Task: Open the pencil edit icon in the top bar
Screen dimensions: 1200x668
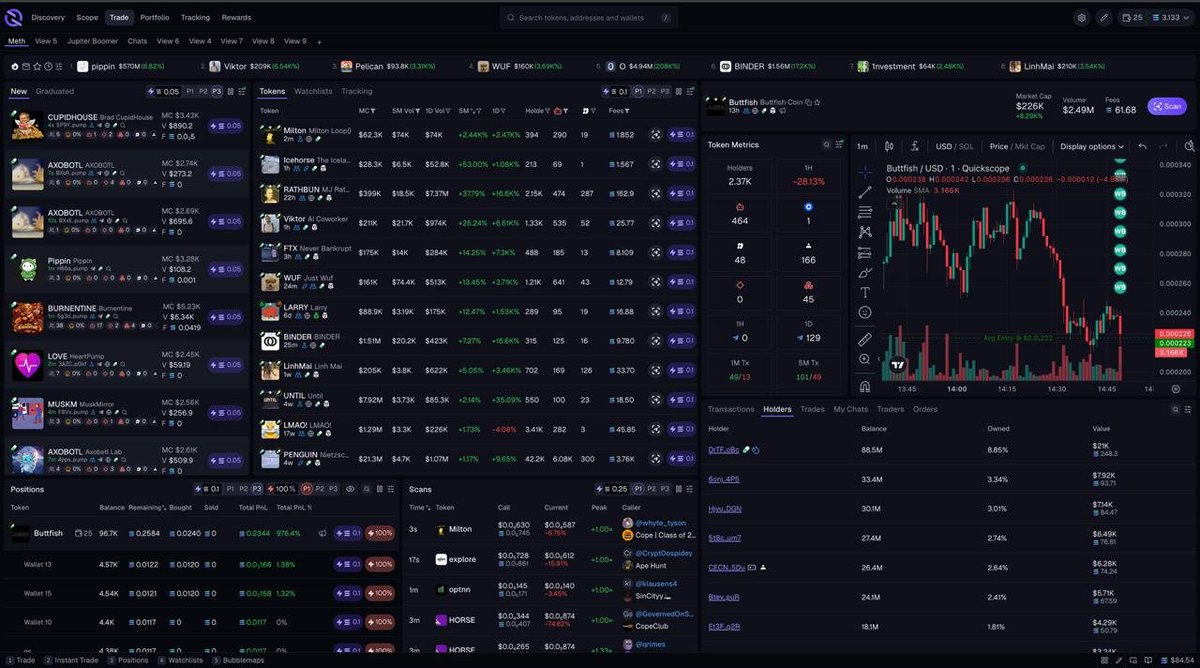Action: click(x=1104, y=17)
